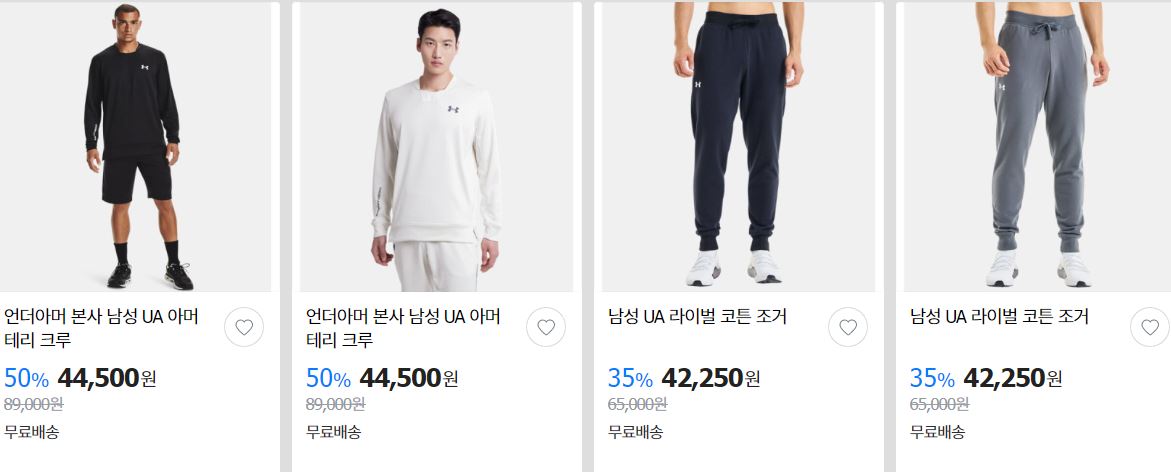Open title of the white 아머 테리 크루
The width and height of the screenshot is (1171, 472).
pyautogui.click(x=403, y=328)
